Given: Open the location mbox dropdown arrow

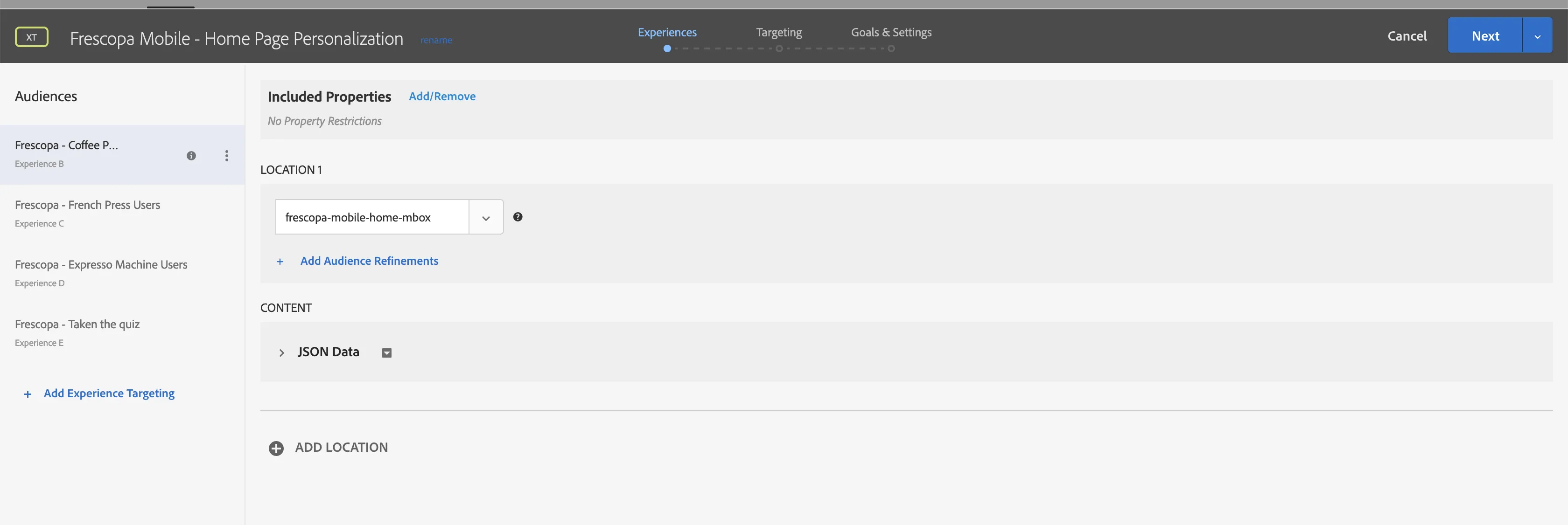Looking at the screenshot, I should tap(486, 217).
